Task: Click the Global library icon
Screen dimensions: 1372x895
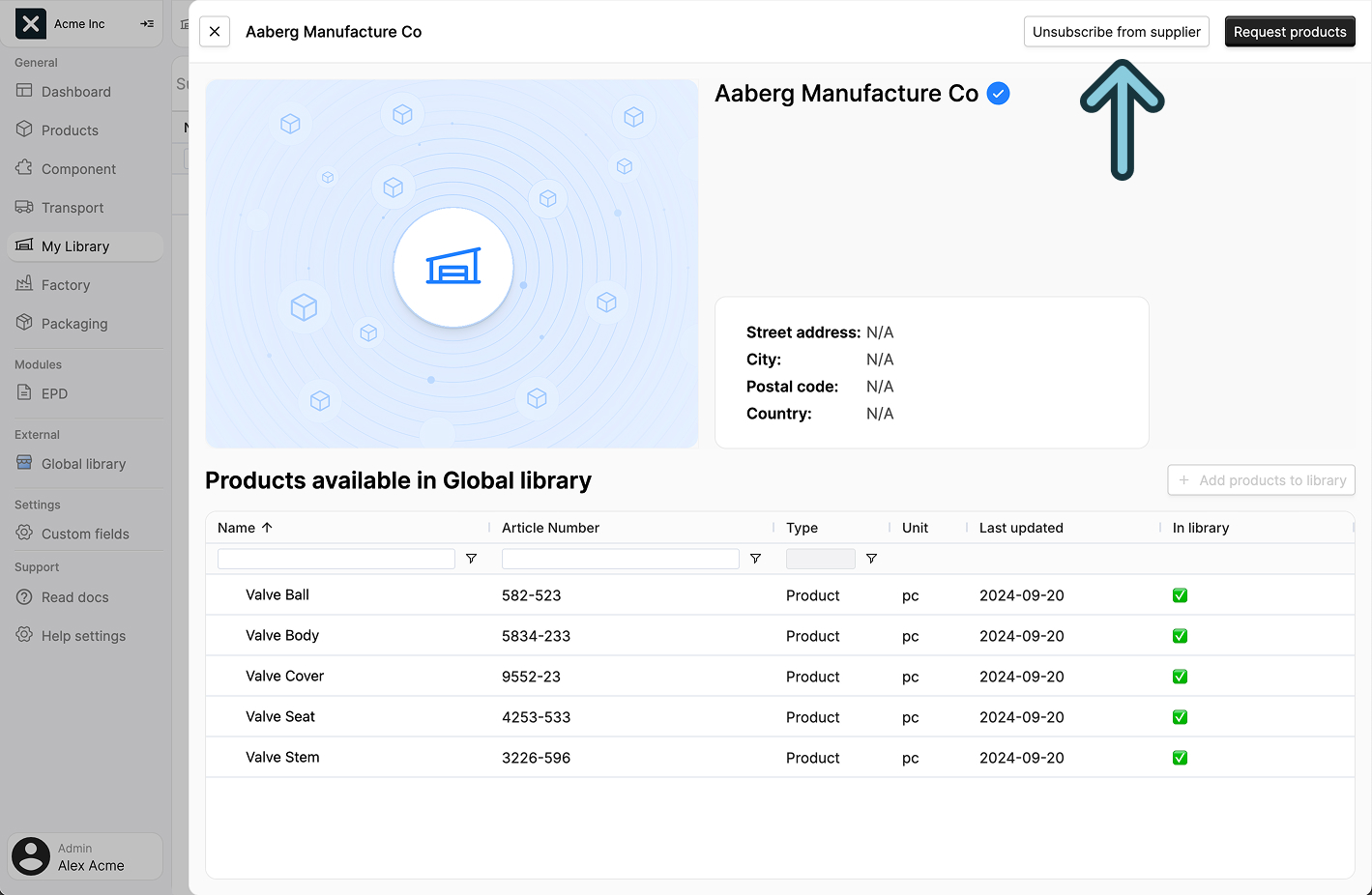Action: (24, 463)
